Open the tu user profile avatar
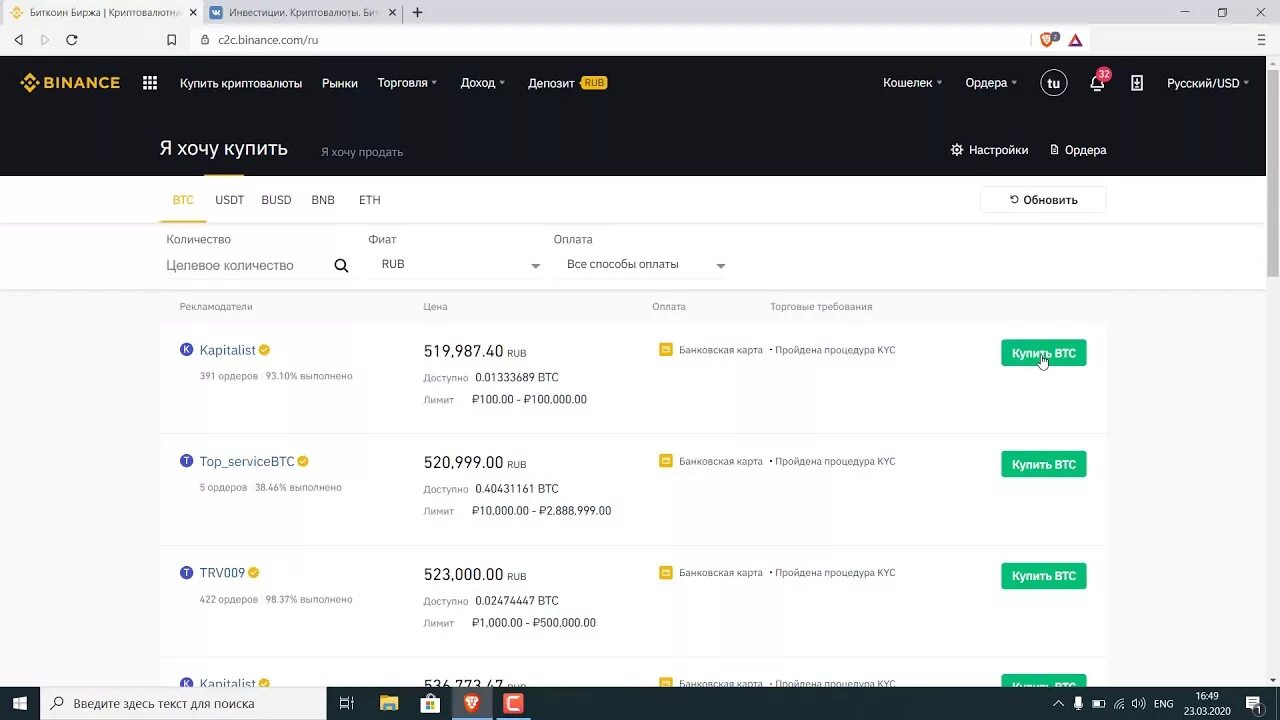 [x=1053, y=83]
